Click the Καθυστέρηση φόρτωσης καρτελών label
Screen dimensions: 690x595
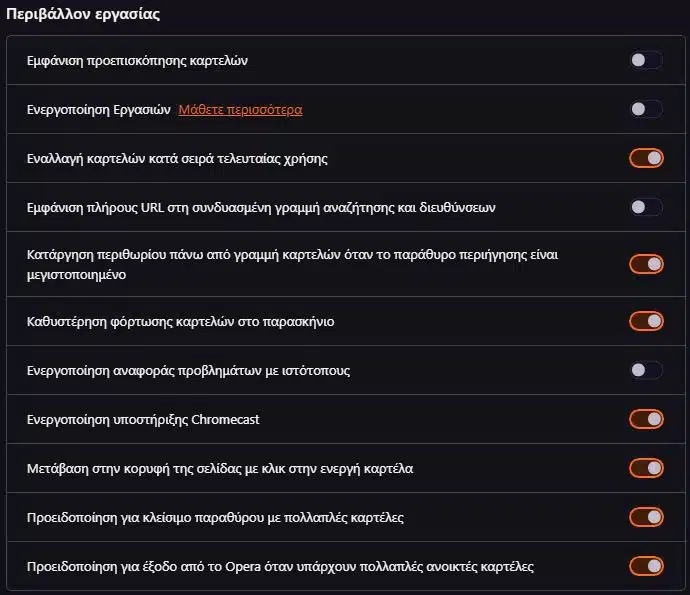click(x=180, y=322)
